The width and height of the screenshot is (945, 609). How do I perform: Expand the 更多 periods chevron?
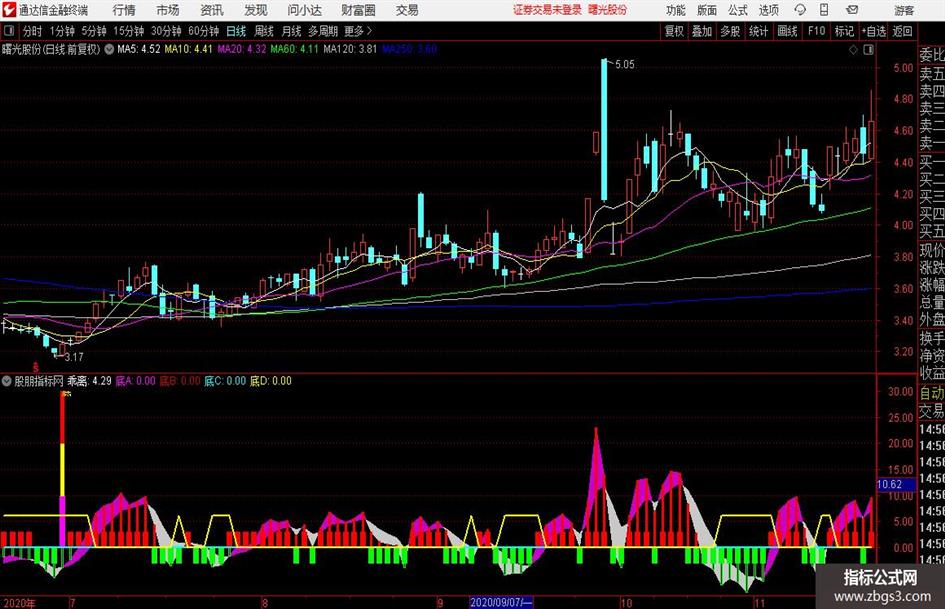[369, 31]
